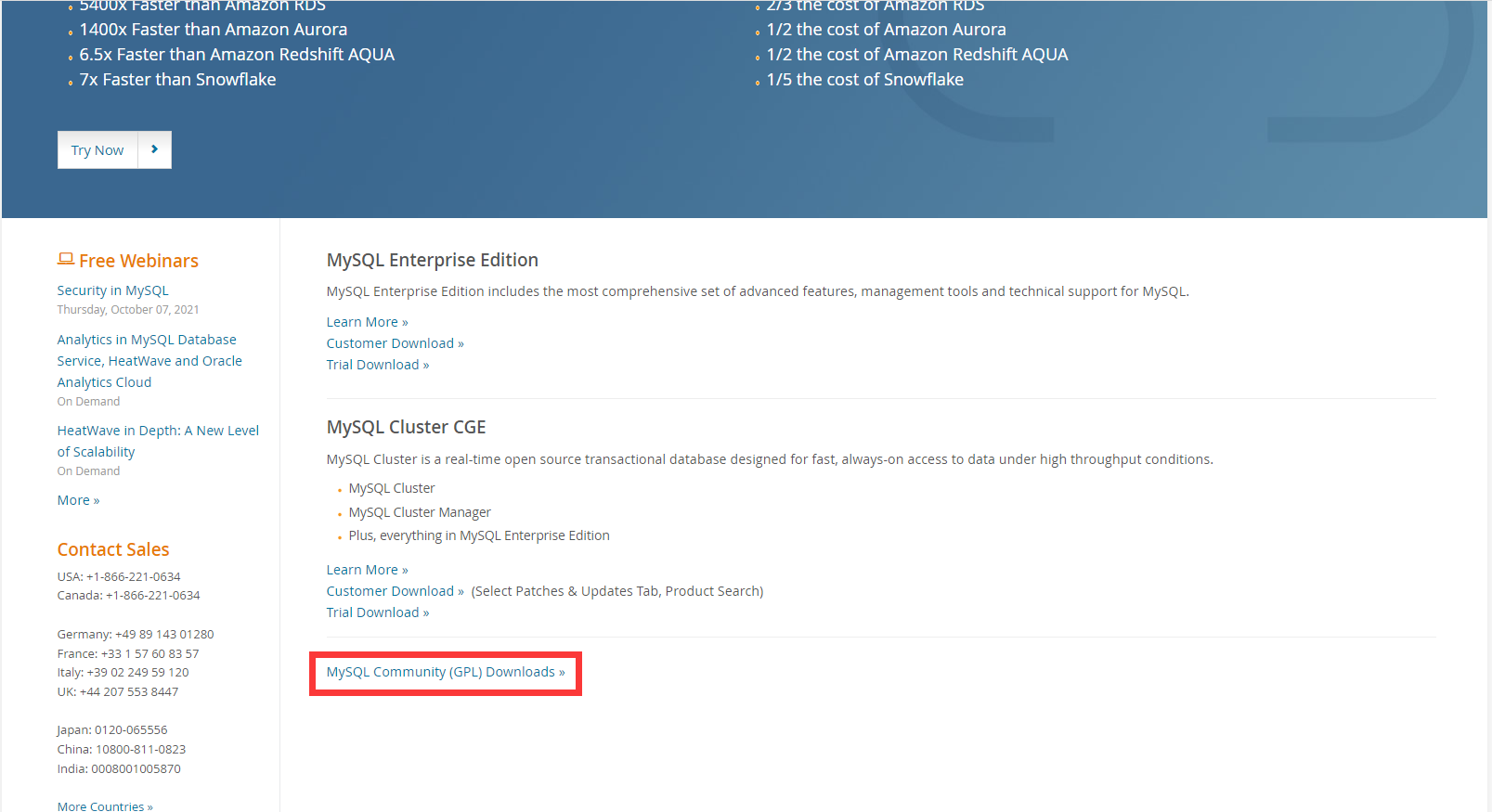
Task: Click the arrow icon beside Try Now
Action: (x=155, y=149)
